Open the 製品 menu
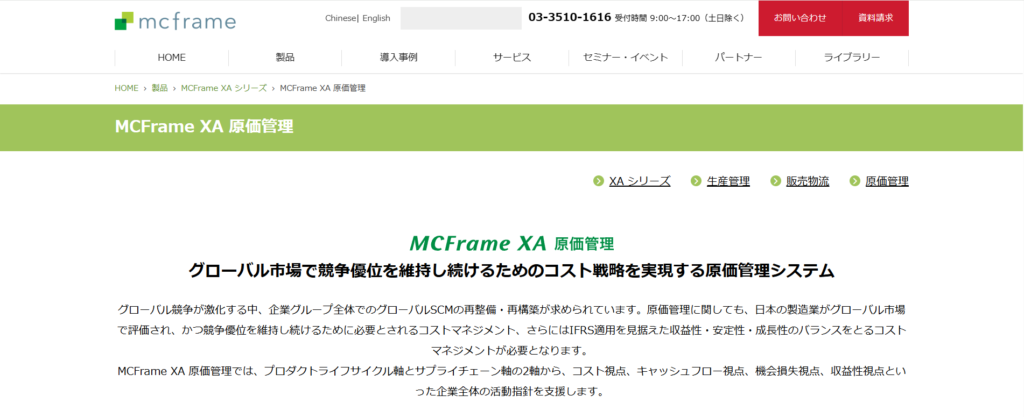Viewport: 1024px width, 417px height. tap(285, 57)
